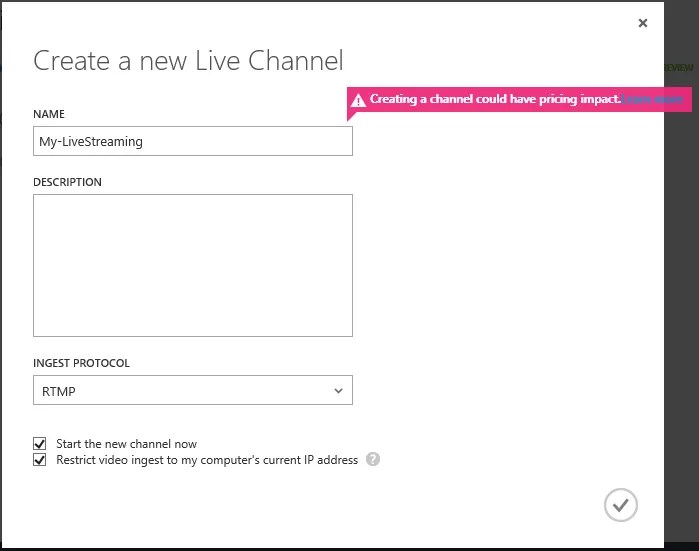Click the NAME field label

[49, 114]
